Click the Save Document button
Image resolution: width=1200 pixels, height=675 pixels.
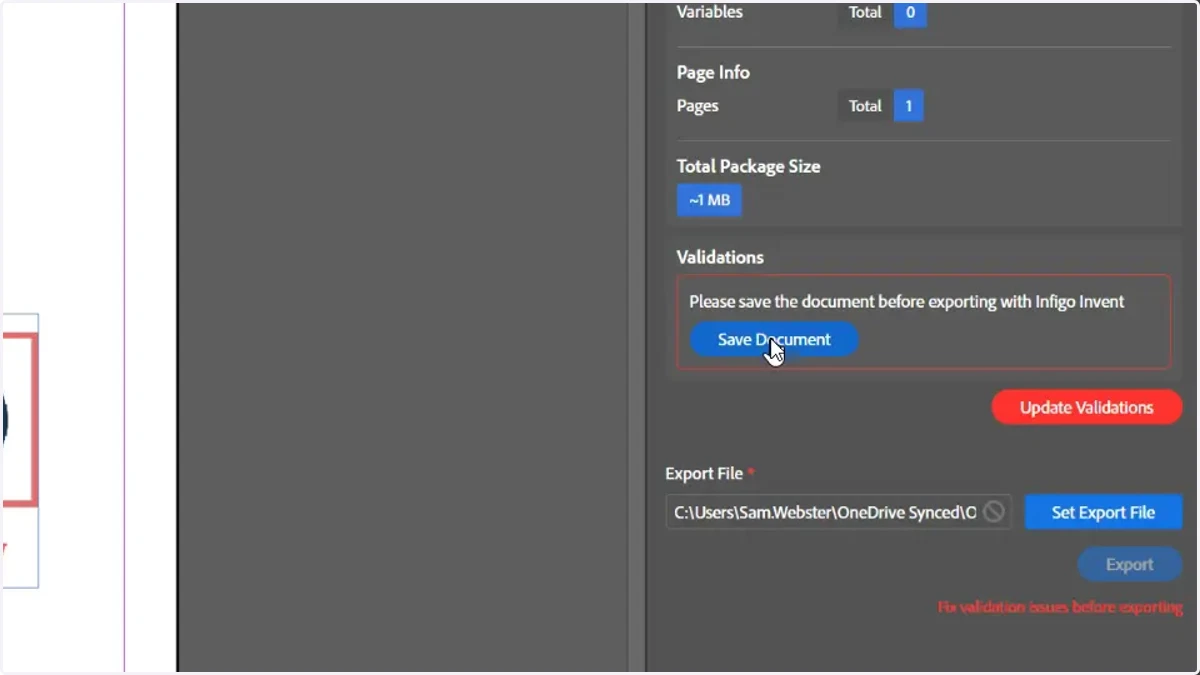click(x=774, y=340)
